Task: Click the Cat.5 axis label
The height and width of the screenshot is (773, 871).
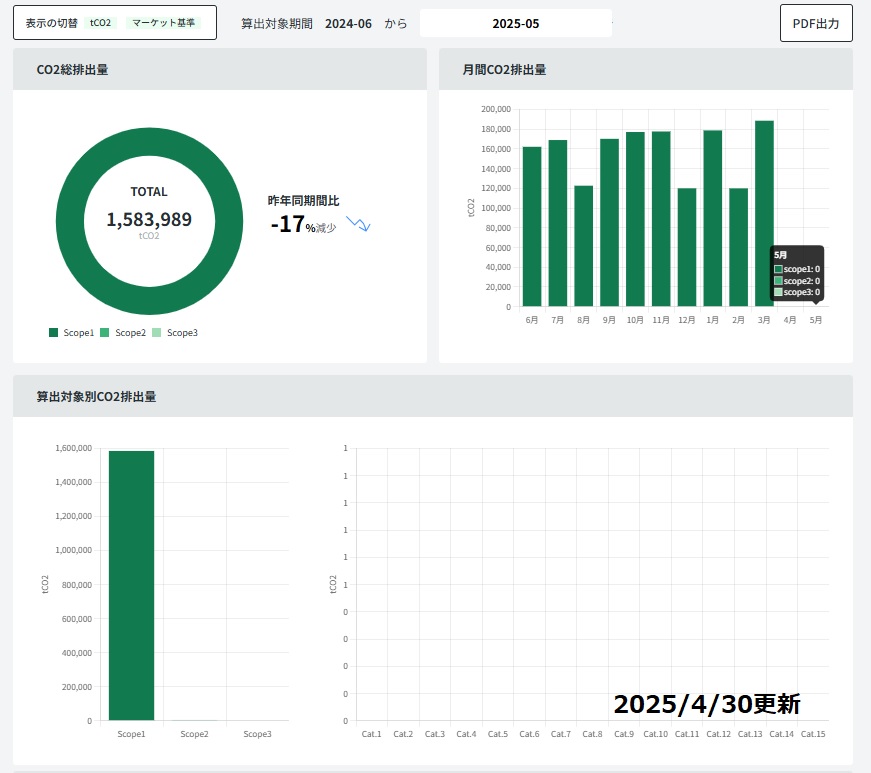Action: [x=498, y=734]
